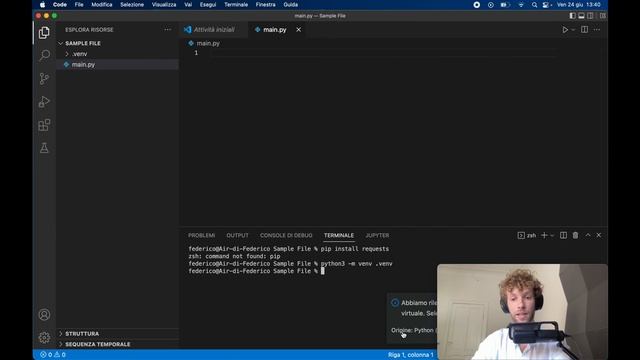Toggle secondary sidebar layout icon
This screenshot has height=360, width=640.
click(590, 16)
